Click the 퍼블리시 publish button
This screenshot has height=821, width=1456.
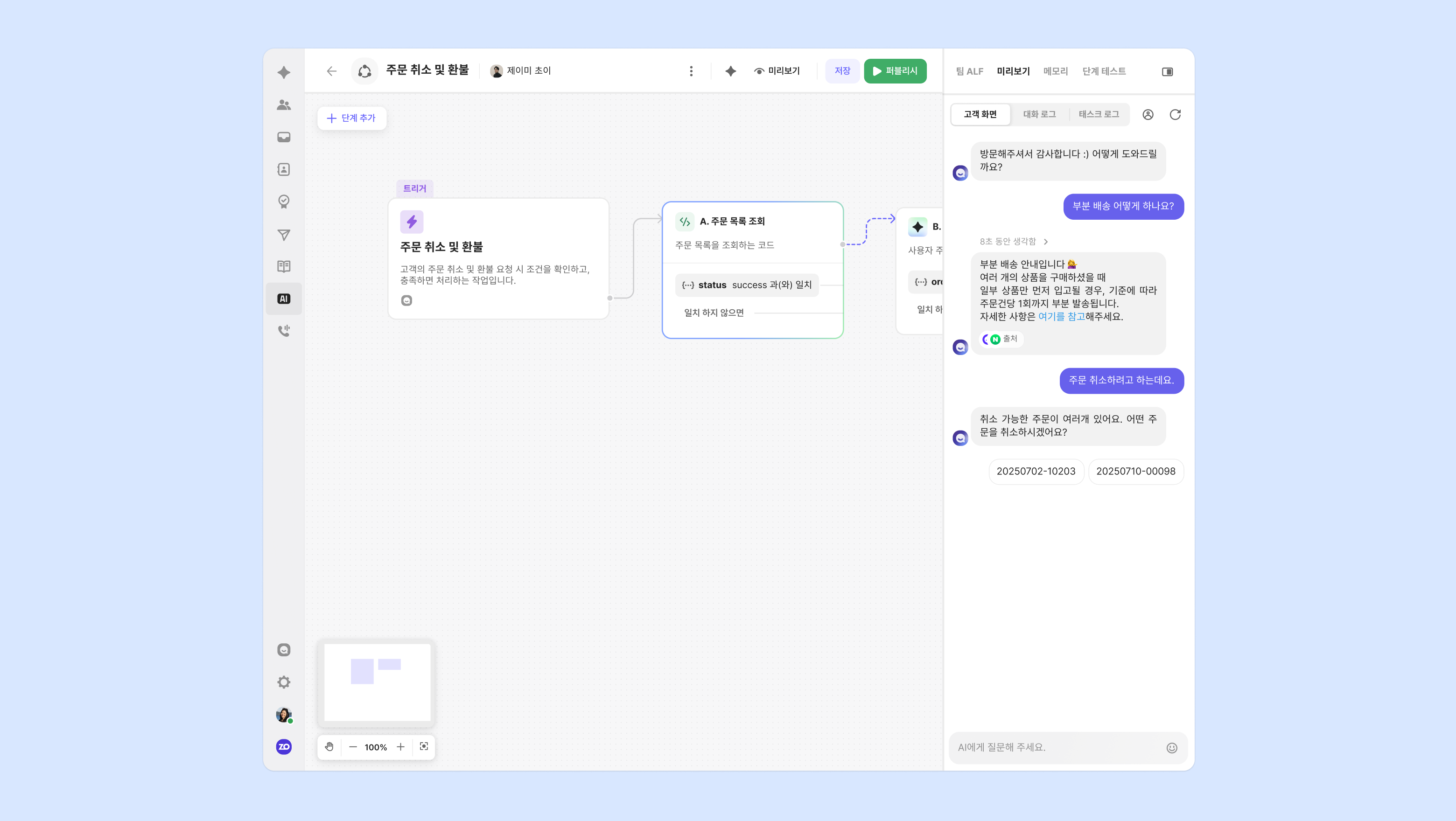(x=896, y=71)
